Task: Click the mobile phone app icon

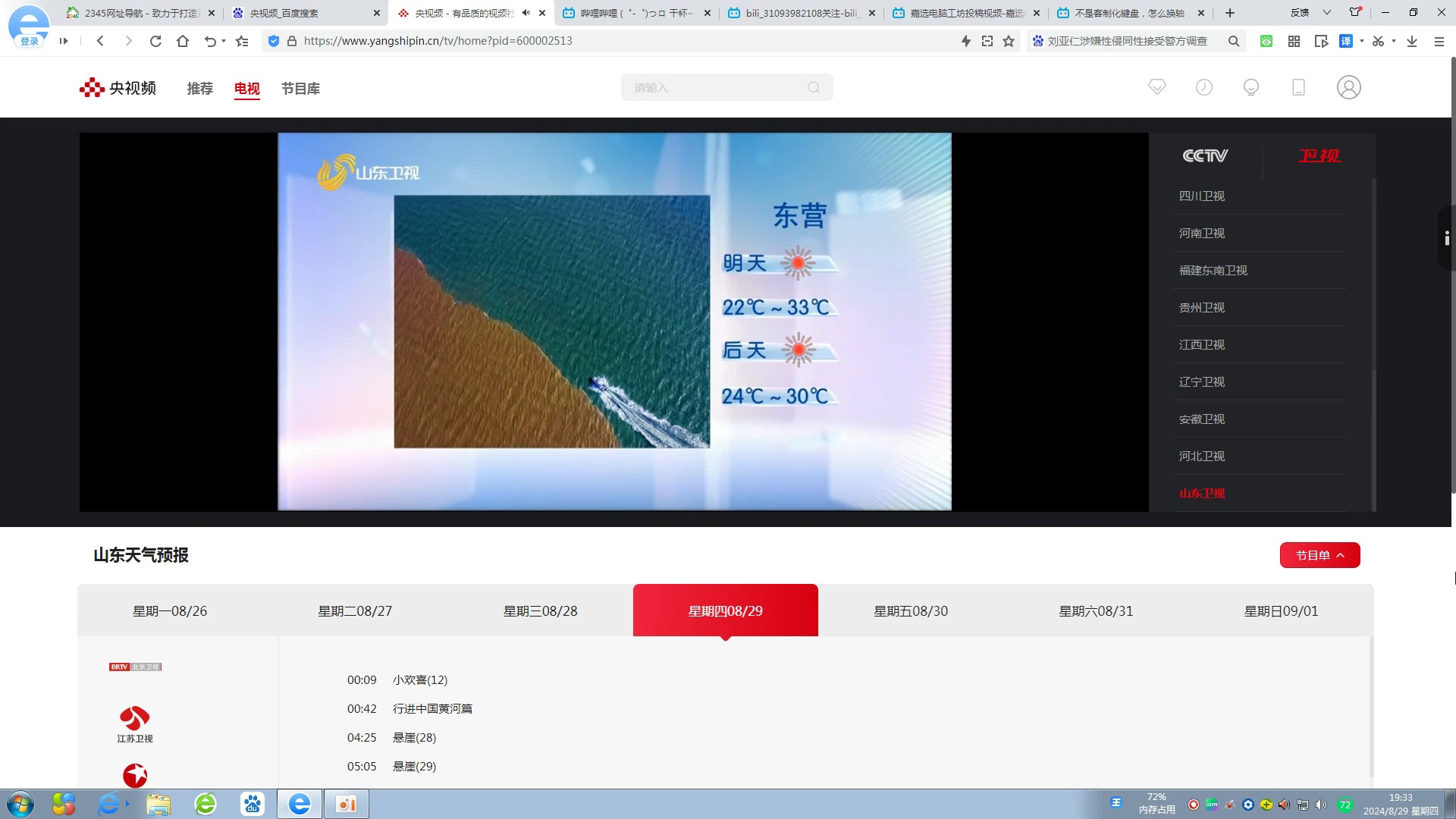Action: pos(1298,87)
